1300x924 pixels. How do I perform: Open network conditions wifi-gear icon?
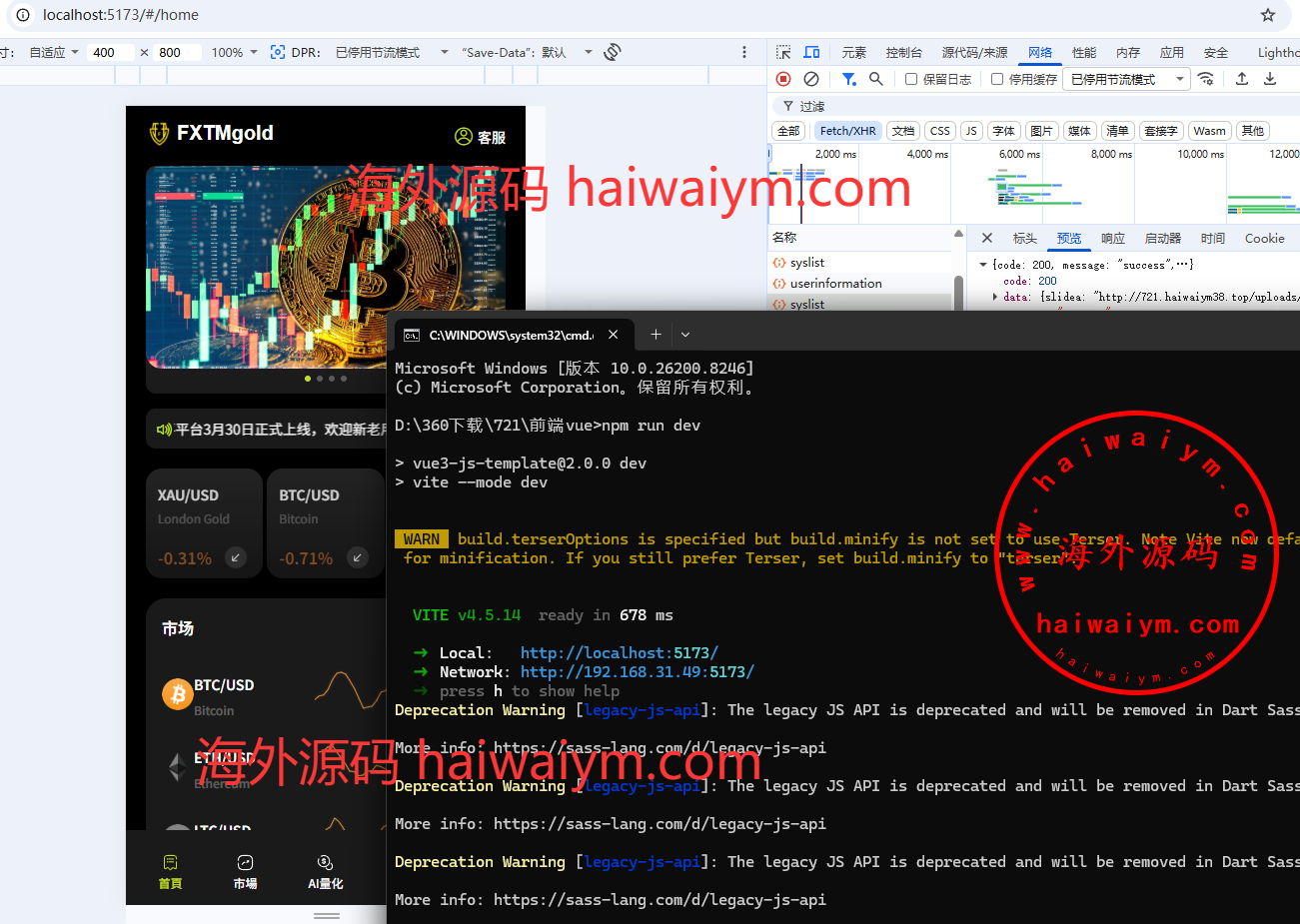click(x=1206, y=79)
